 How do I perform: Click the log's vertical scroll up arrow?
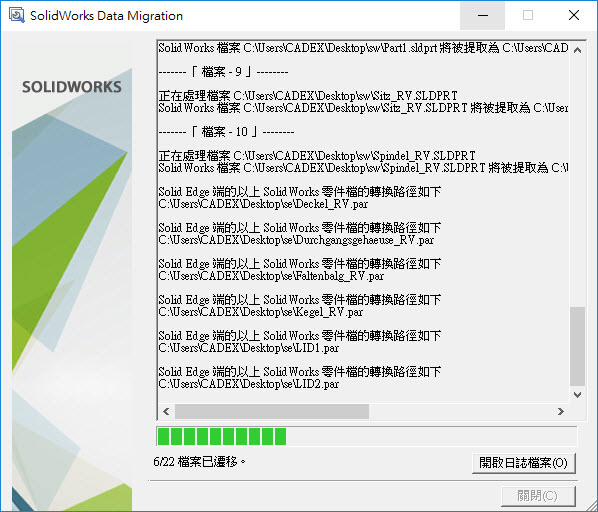point(577,50)
